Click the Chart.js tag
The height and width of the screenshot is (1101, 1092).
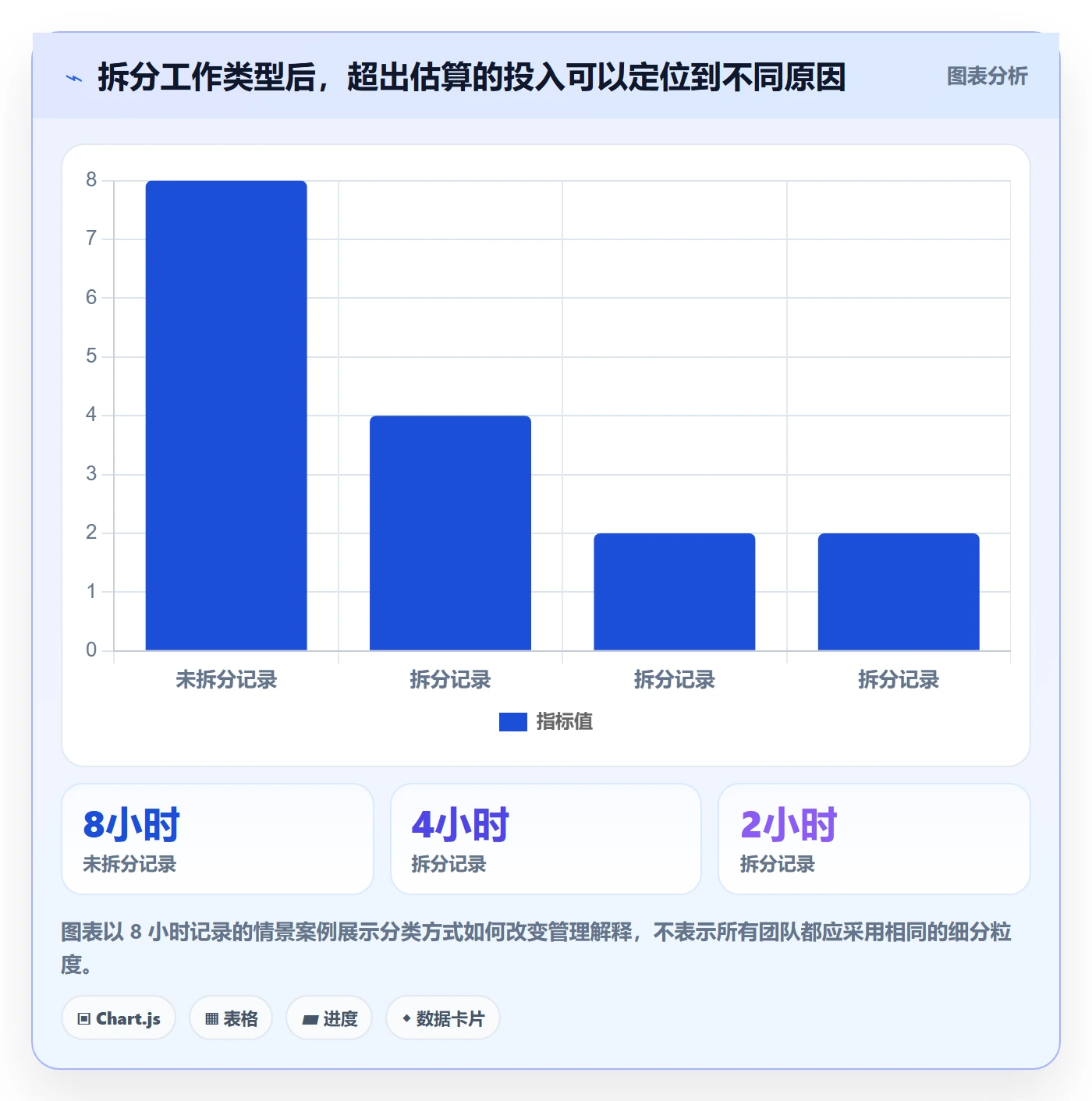tap(119, 1018)
